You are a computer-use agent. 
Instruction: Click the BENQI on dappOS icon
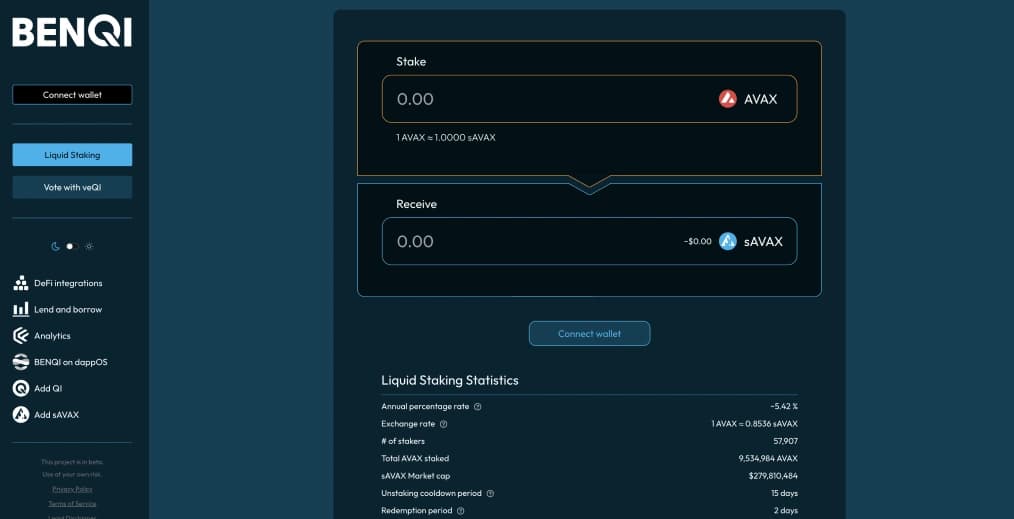(x=20, y=362)
